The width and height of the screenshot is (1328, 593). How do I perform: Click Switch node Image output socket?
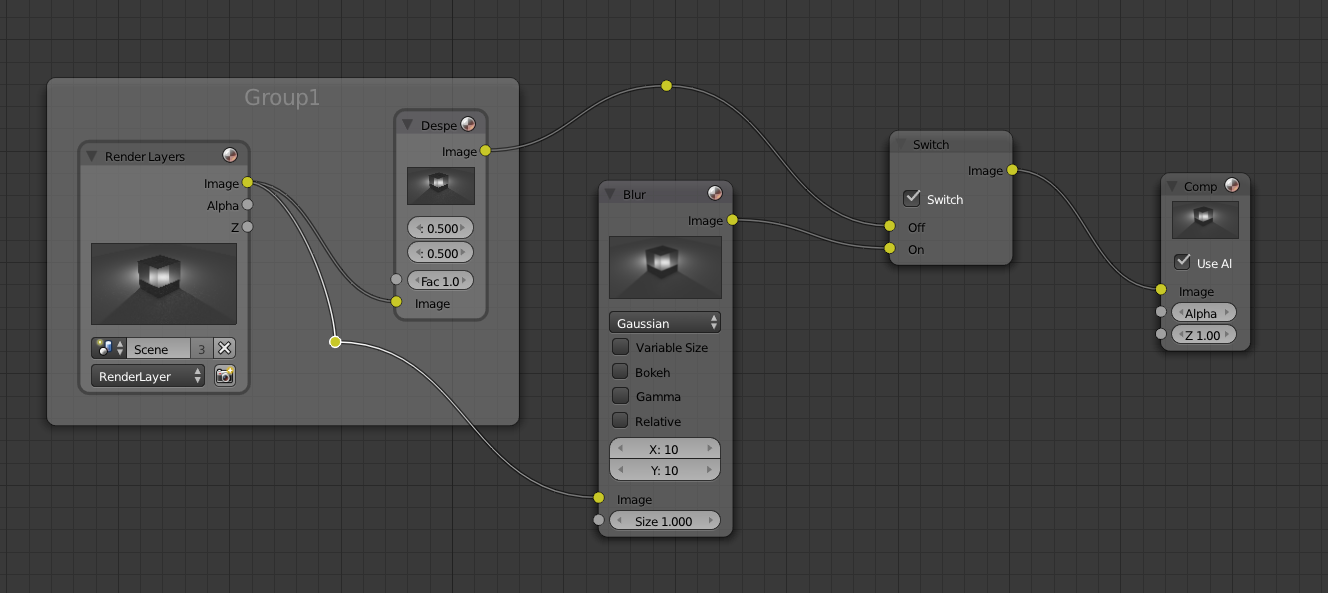point(1012,170)
